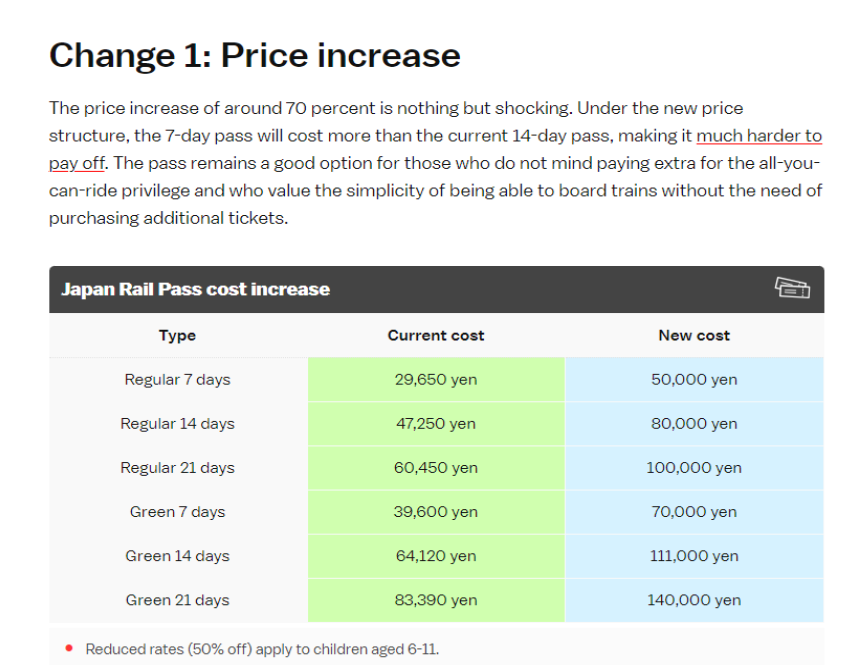Click the 83,390 yen current cost cell

[436, 600]
